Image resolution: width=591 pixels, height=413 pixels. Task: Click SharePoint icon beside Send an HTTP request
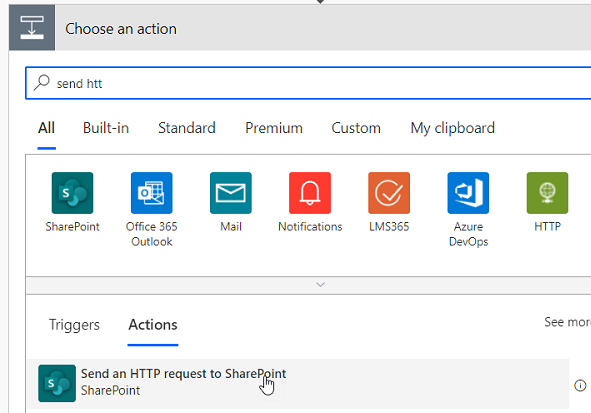(x=57, y=383)
